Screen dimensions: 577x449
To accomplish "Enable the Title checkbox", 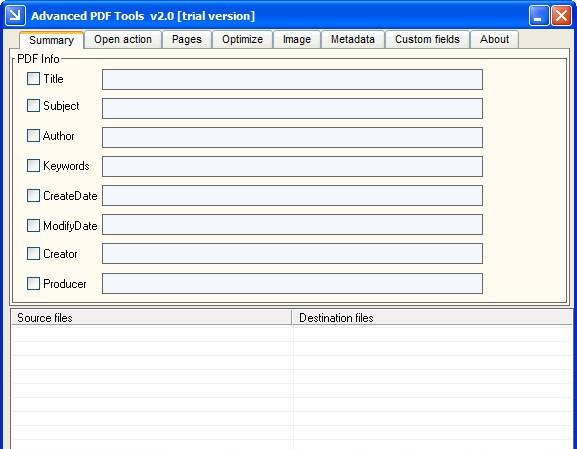I will pyautogui.click(x=33, y=78).
